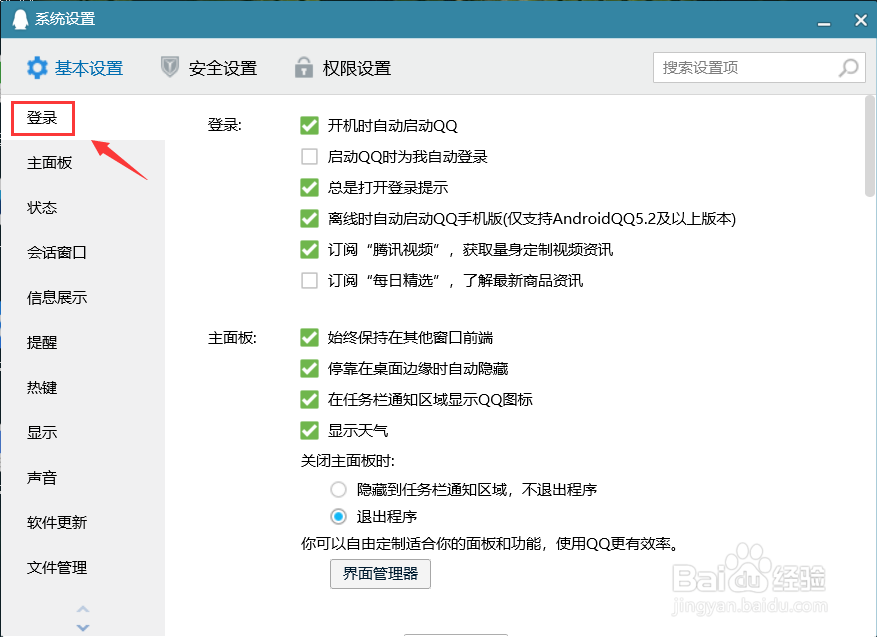Go to 软件更新 settings
Viewport: 877px width, 637px height.
(x=57, y=522)
